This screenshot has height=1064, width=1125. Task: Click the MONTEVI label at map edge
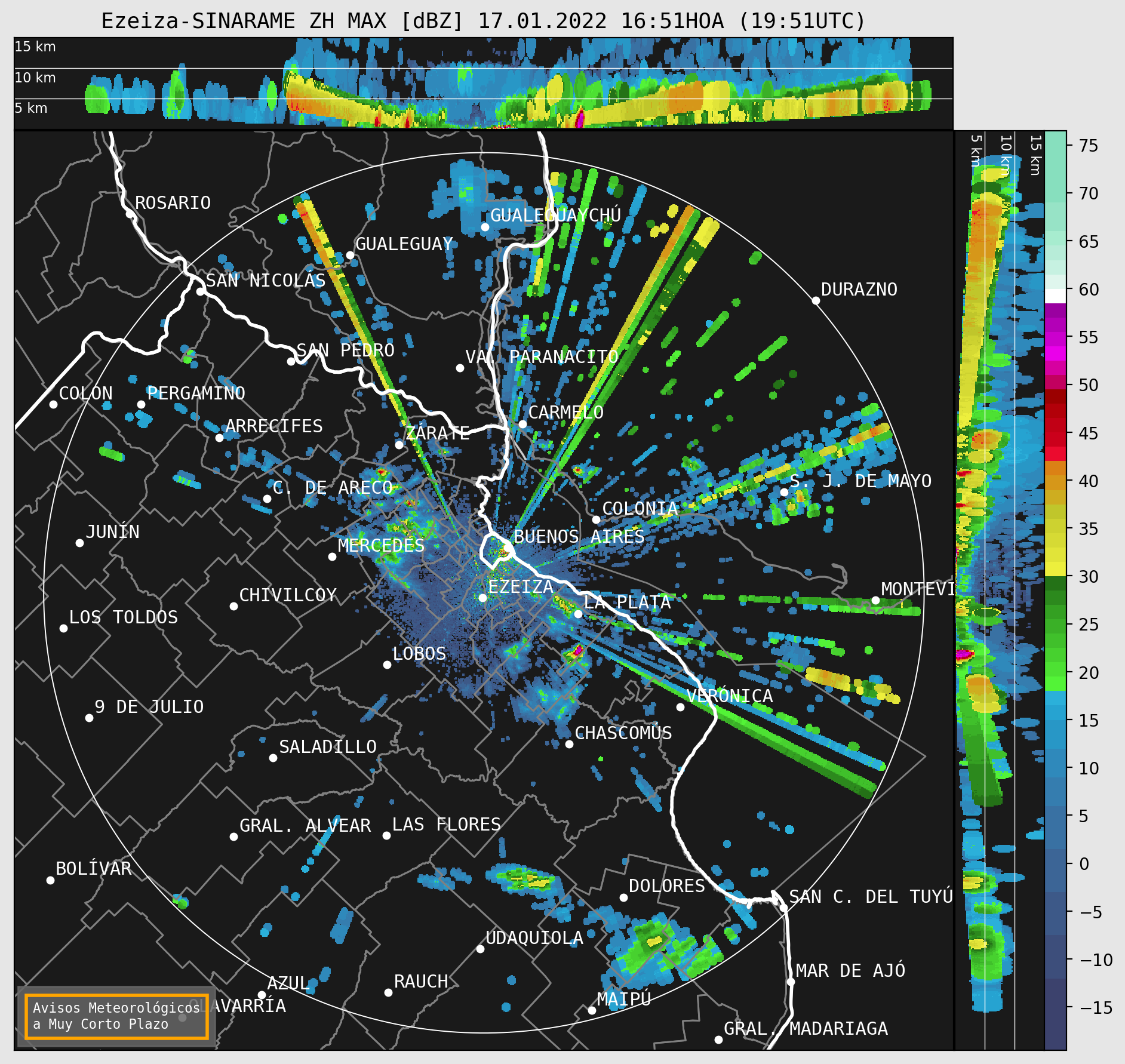pyautogui.click(x=917, y=590)
